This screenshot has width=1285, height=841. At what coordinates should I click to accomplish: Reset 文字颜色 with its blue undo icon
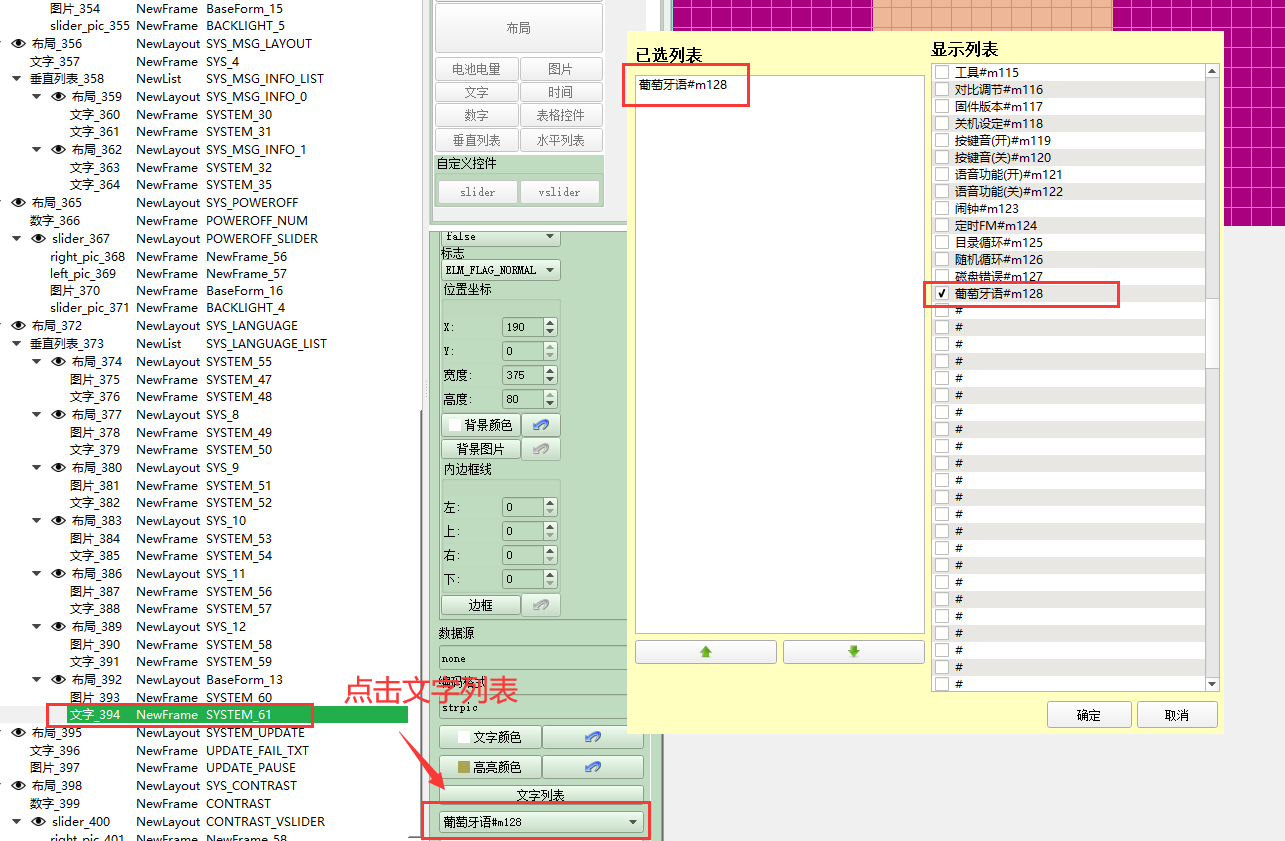click(x=593, y=737)
